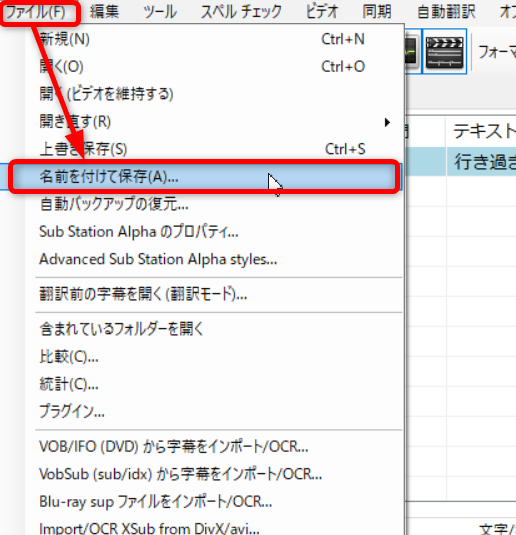Open the 編集 menu
Screen dimensions: 516x535
104,12
